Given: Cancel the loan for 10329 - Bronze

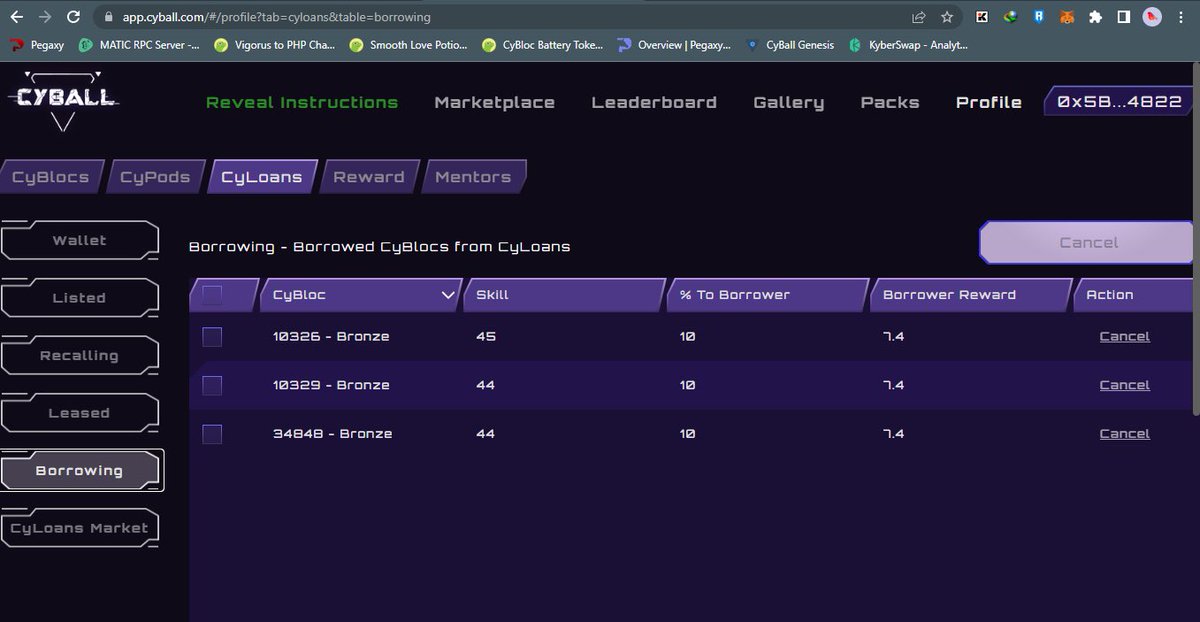Looking at the screenshot, I should [1124, 385].
